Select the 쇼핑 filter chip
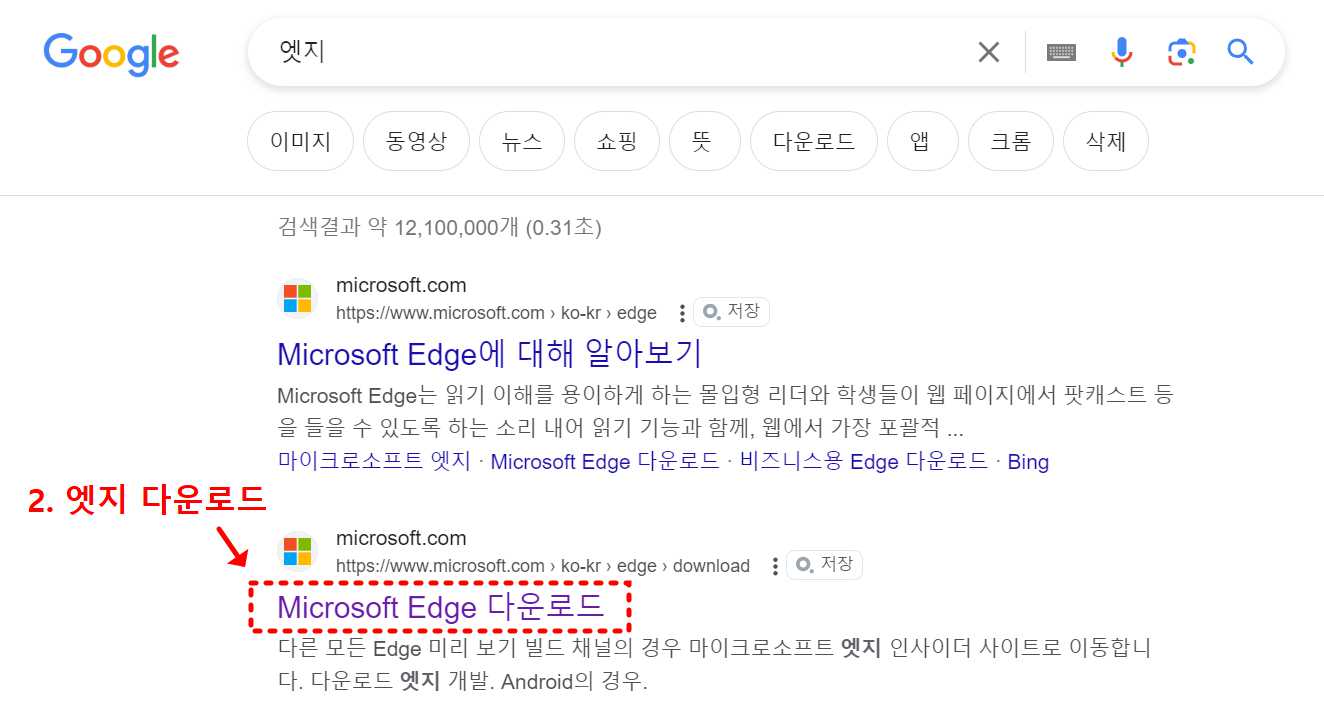Viewport: 1324px width, 723px height. click(616, 141)
